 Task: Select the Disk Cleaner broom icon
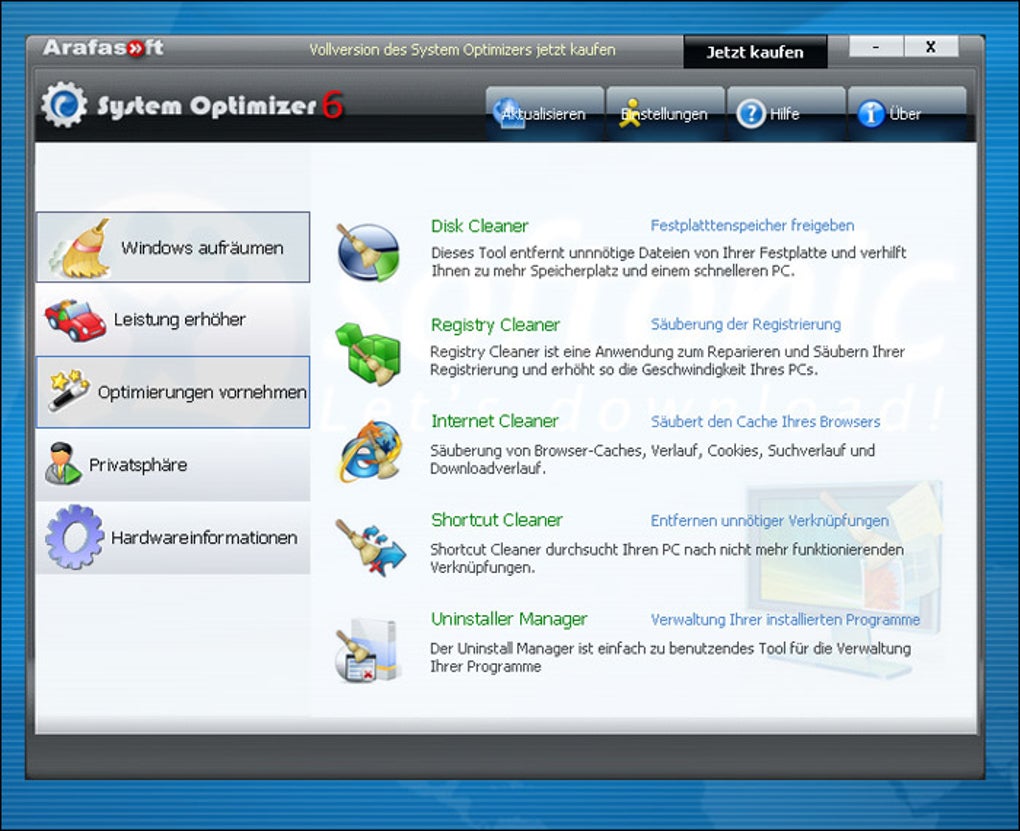point(367,250)
